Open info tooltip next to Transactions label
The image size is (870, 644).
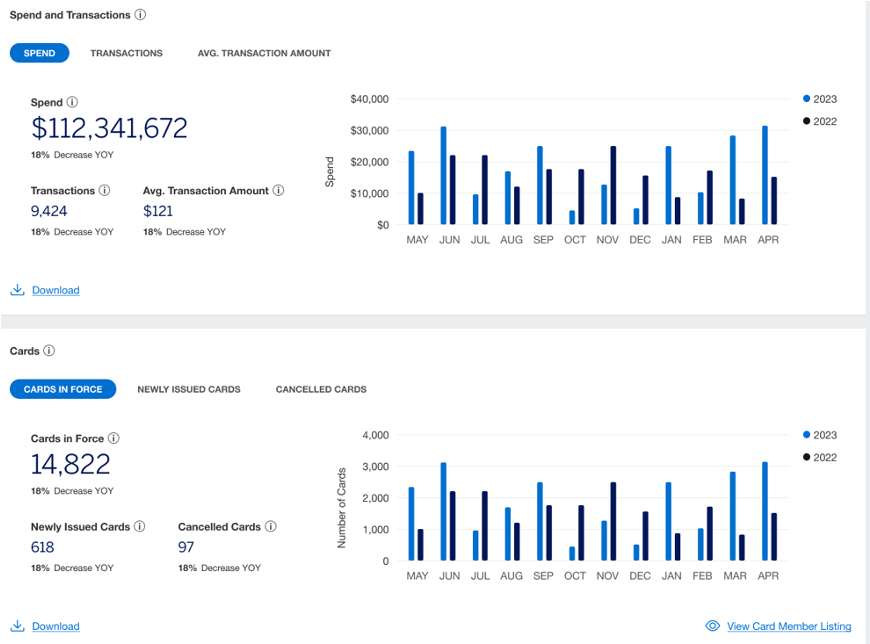[x=105, y=190]
